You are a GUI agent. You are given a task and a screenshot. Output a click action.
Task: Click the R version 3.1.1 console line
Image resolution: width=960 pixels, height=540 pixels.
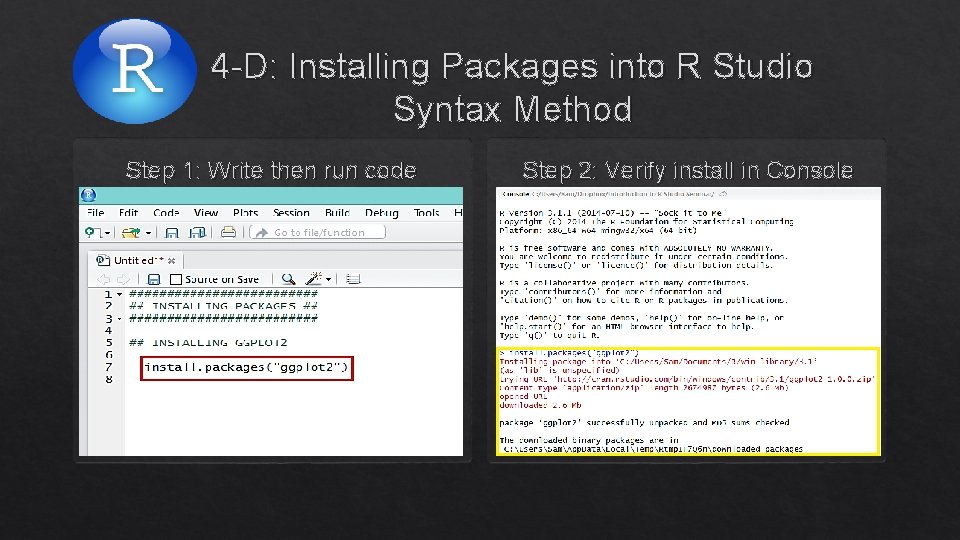(611, 213)
